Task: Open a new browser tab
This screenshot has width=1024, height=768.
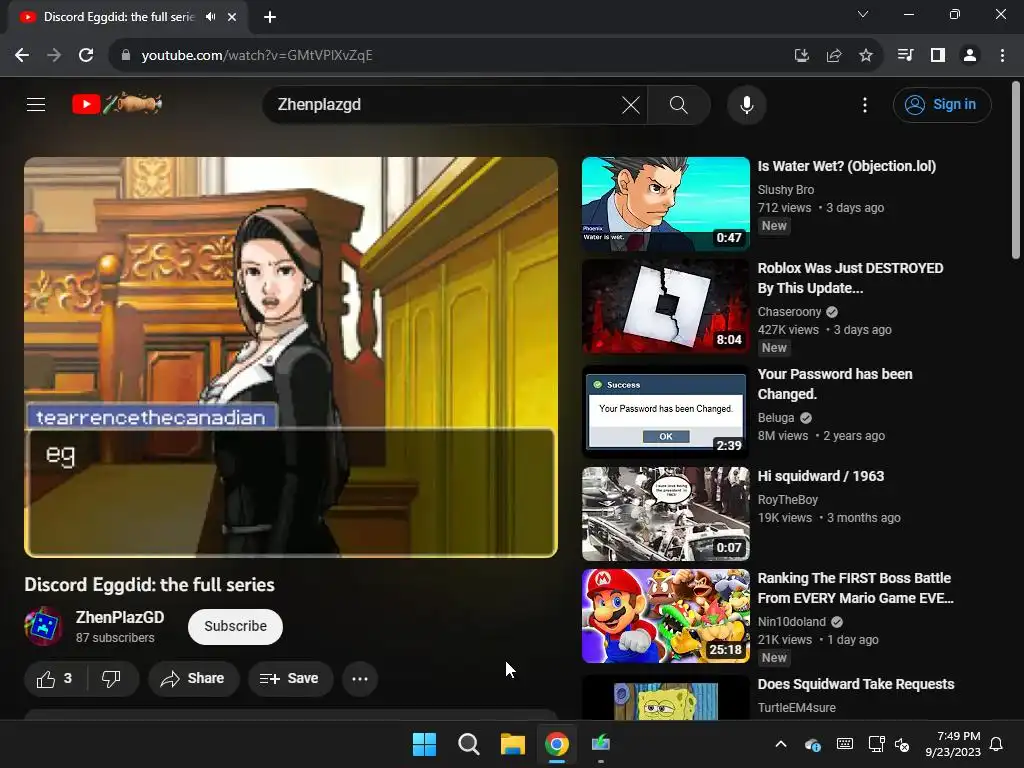Action: 270,17
